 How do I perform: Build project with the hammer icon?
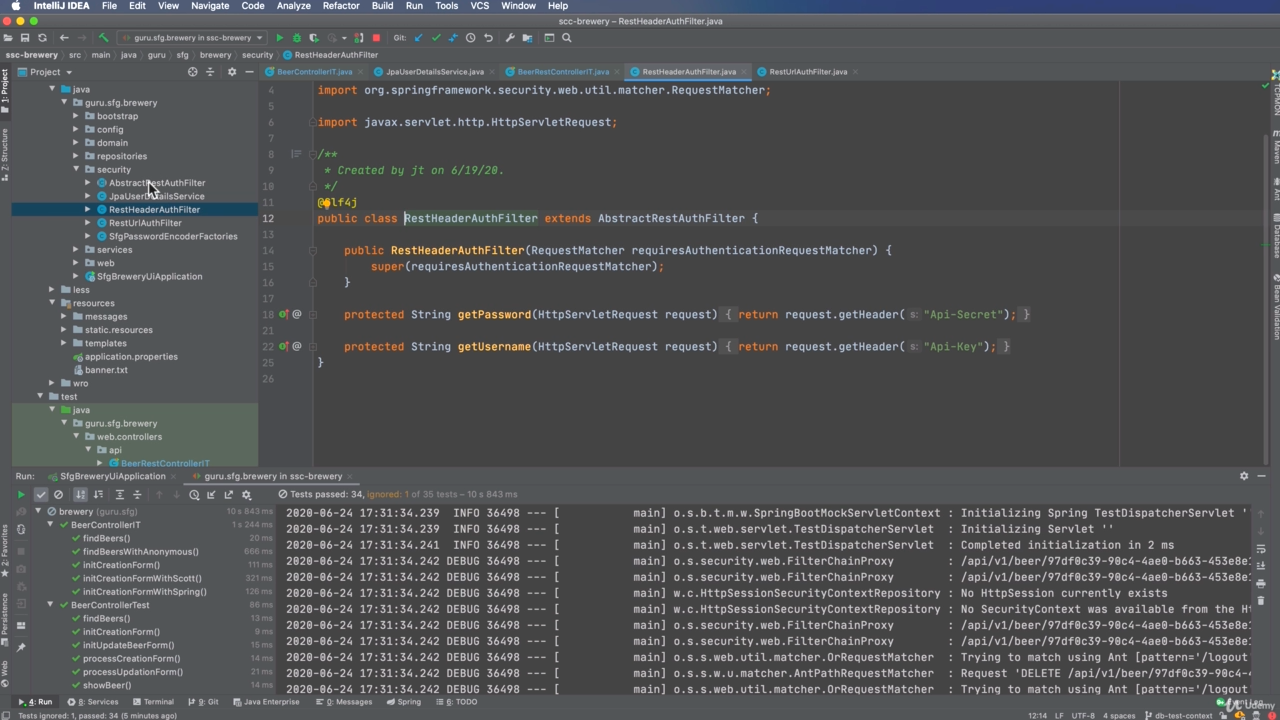(x=103, y=38)
